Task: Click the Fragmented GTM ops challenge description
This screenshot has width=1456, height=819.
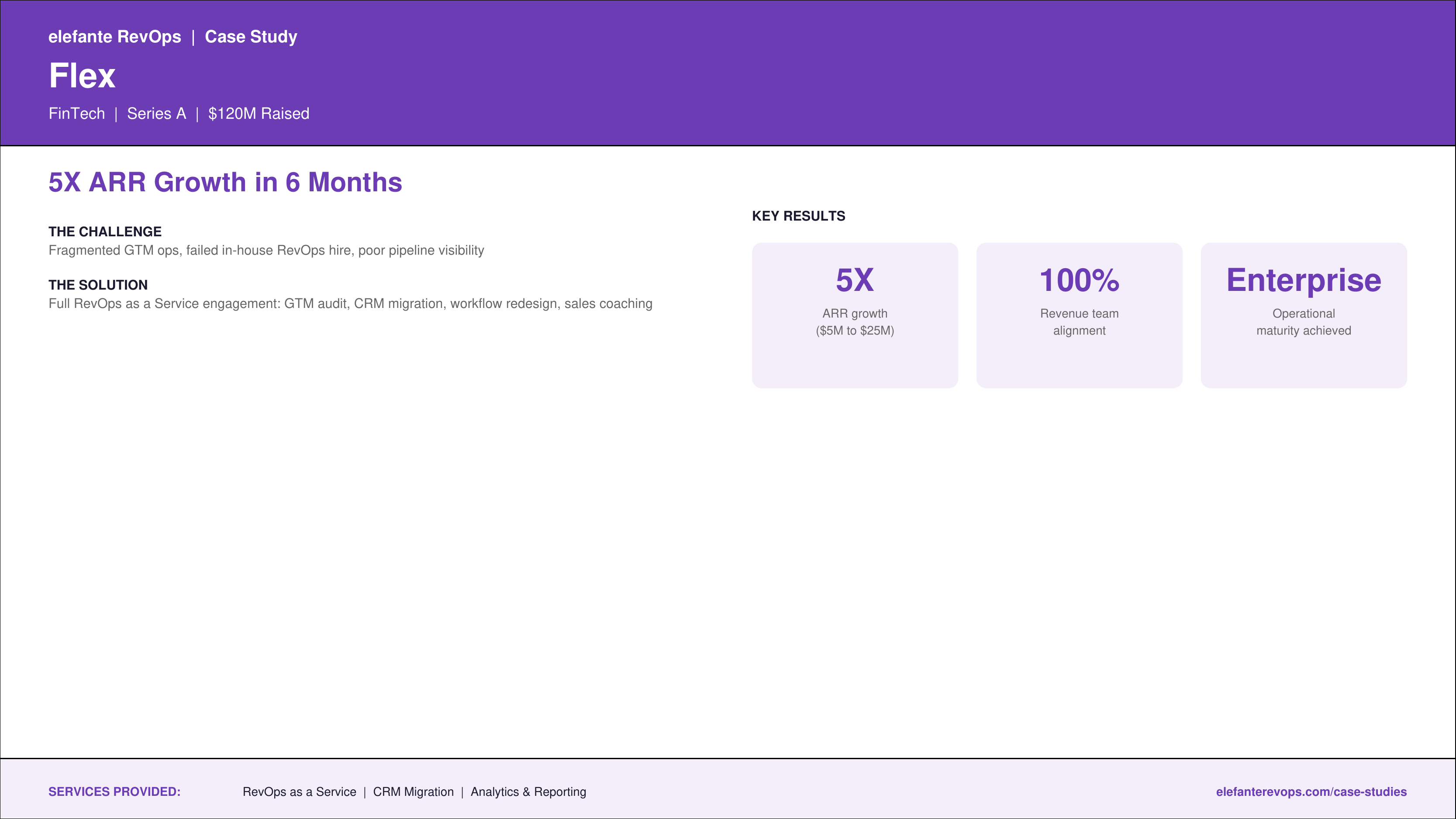Action: point(266,250)
